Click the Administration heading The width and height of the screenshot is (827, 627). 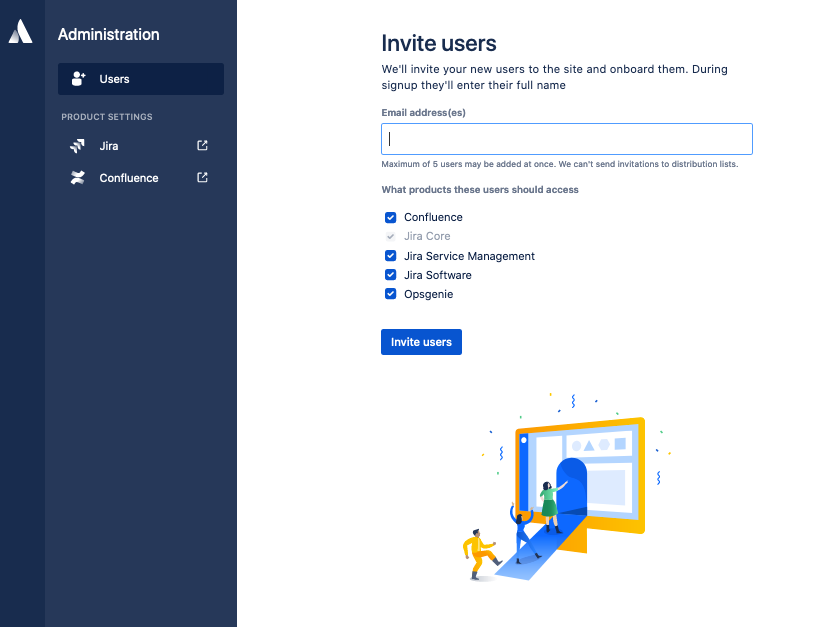[109, 34]
